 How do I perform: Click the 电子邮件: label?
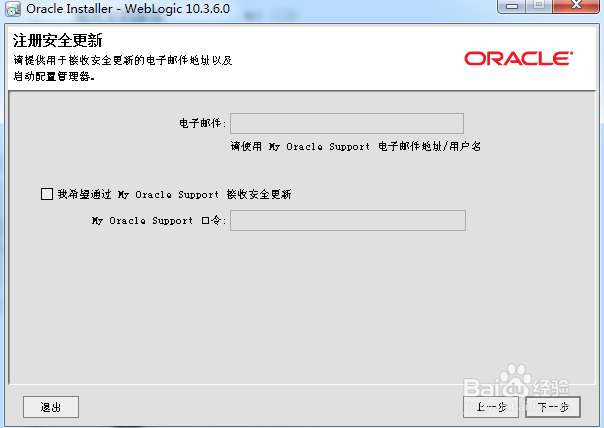coord(202,123)
